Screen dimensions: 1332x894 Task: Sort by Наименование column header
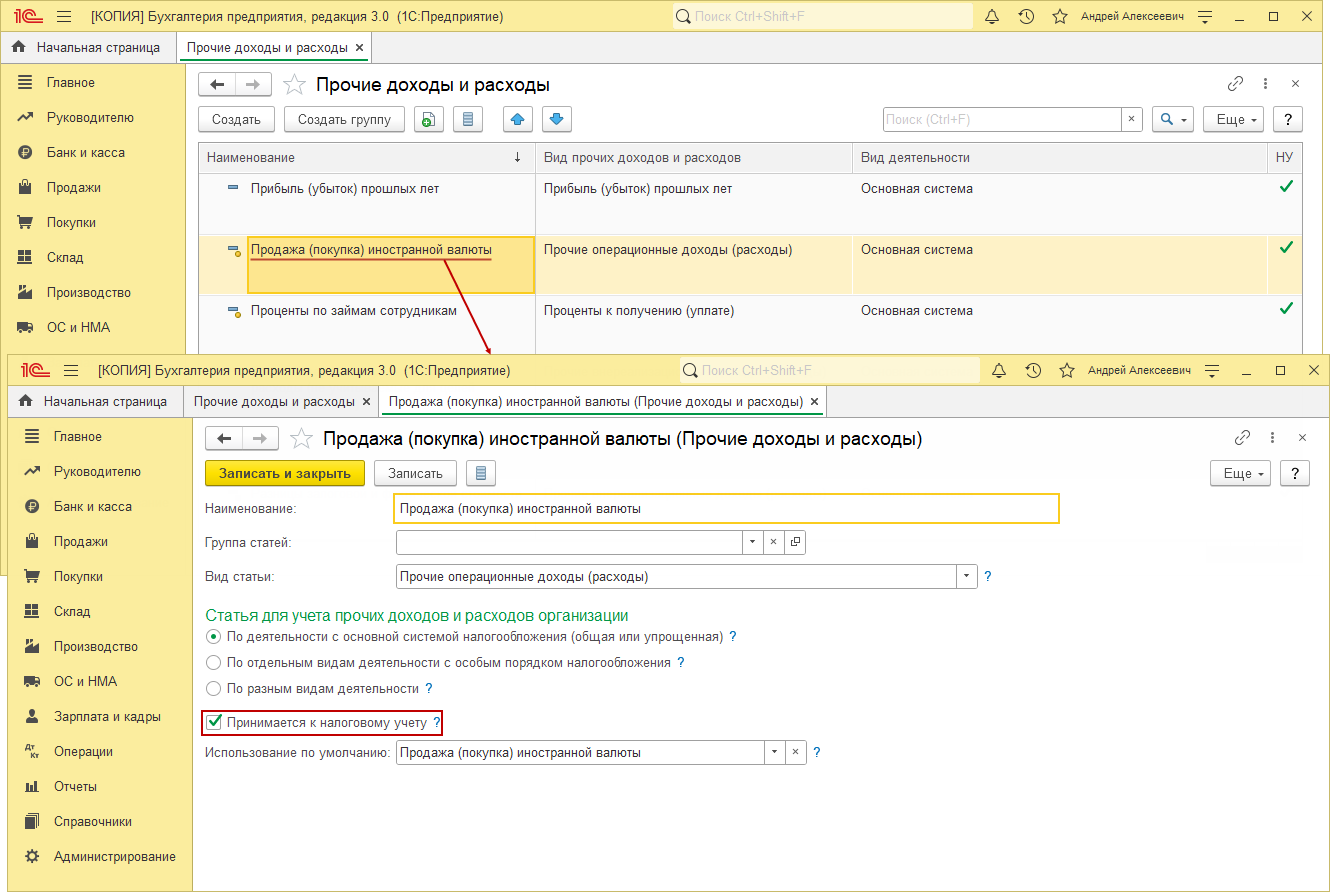coord(366,158)
